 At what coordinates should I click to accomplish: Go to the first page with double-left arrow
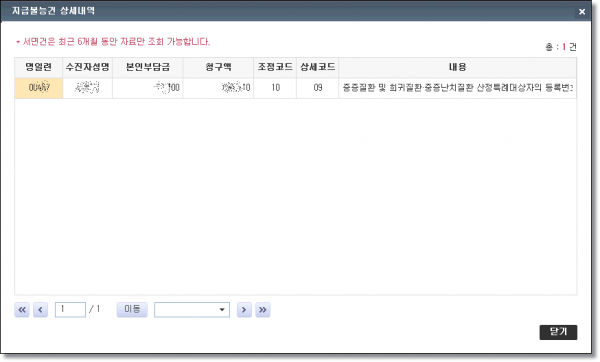tap(22, 310)
